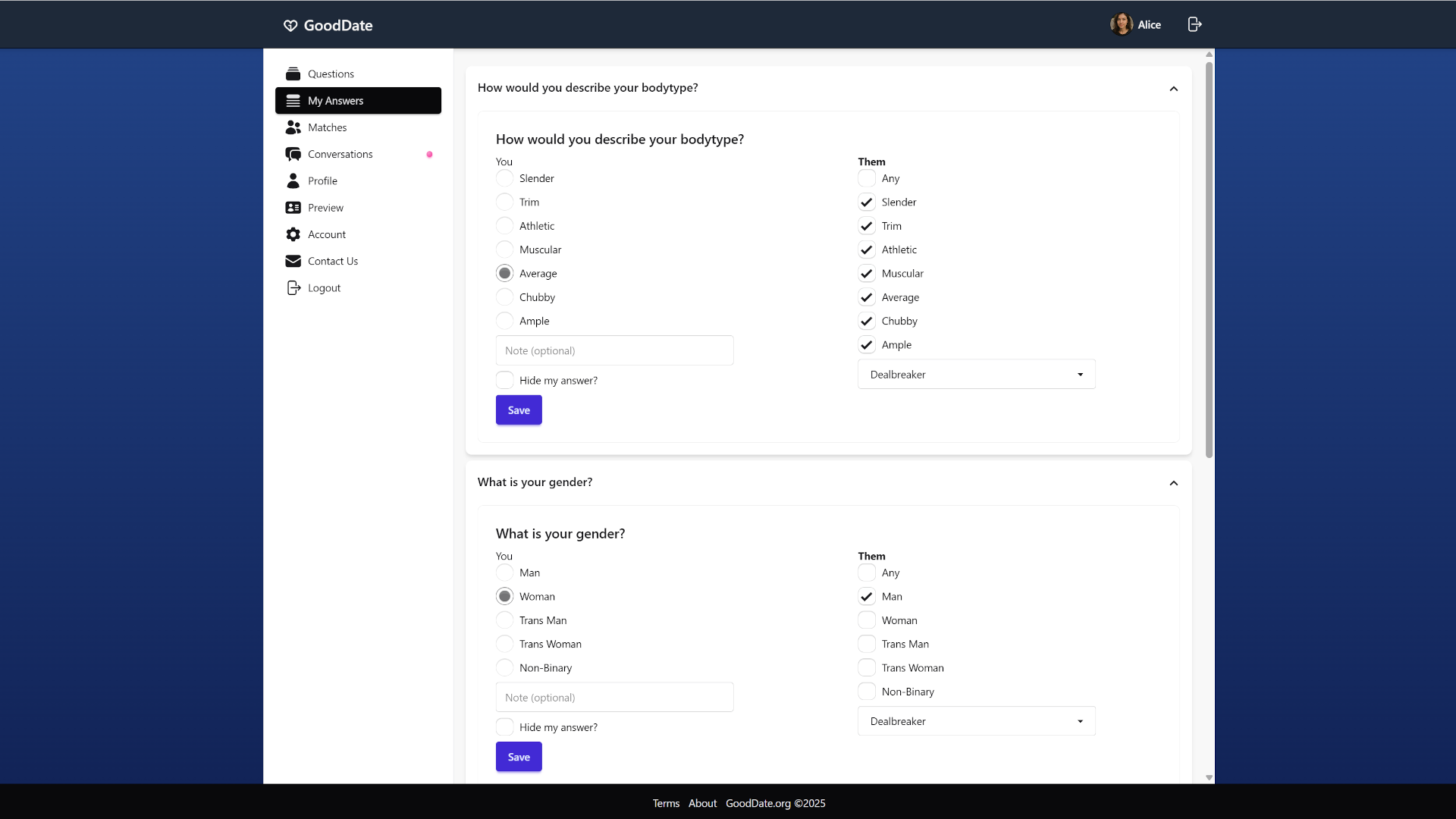The image size is (1456, 819).
Task: Enable Hide my answer for bodytype question
Action: tap(504, 380)
